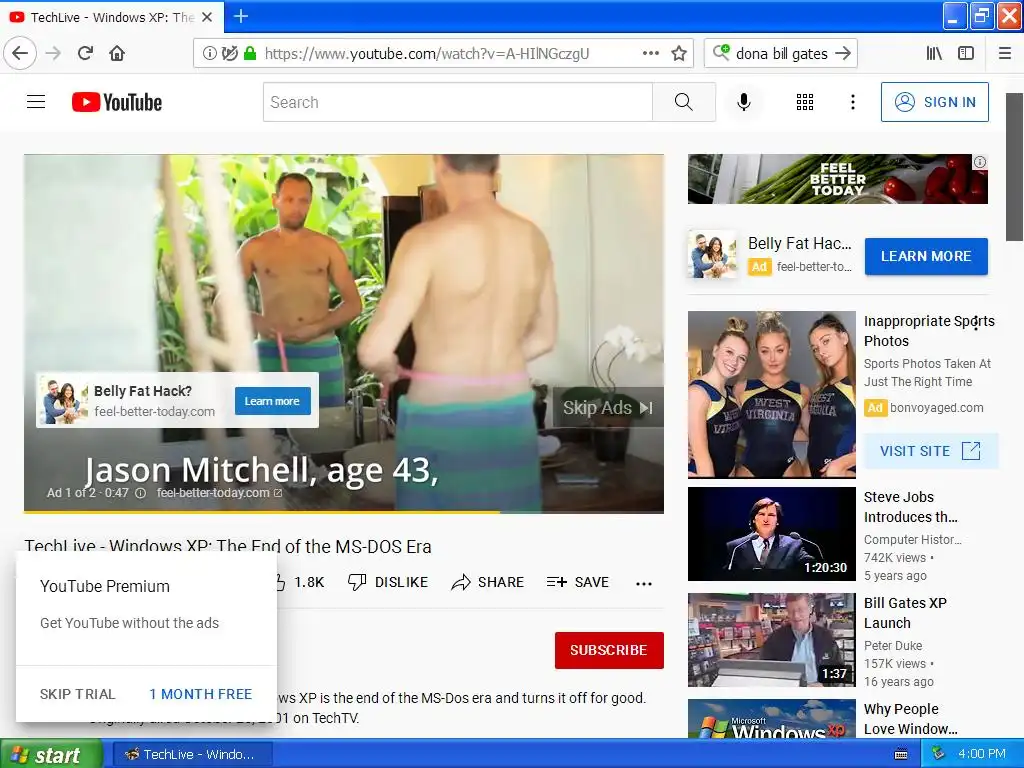Click the Feel Better Today banner ad
The width and height of the screenshot is (1024, 768).
(837, 179)
